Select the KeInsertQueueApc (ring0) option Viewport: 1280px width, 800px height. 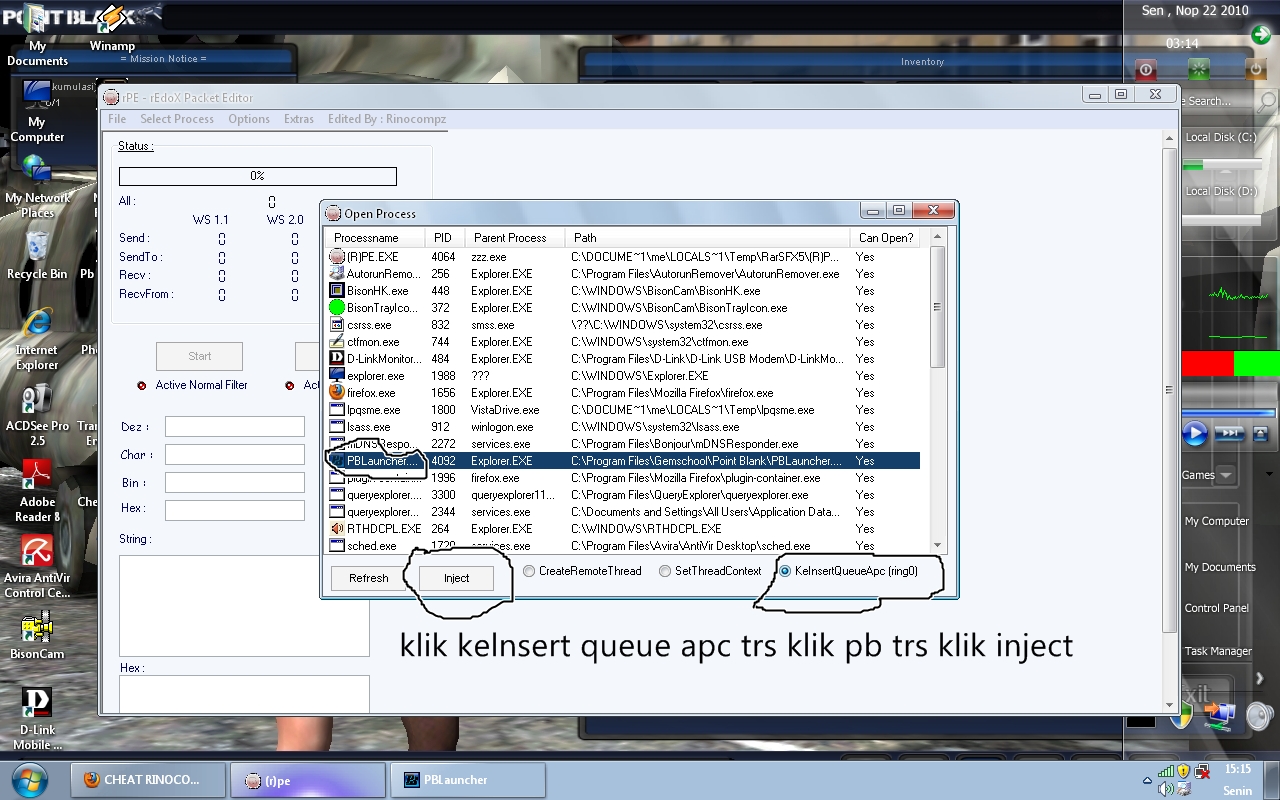783,572
